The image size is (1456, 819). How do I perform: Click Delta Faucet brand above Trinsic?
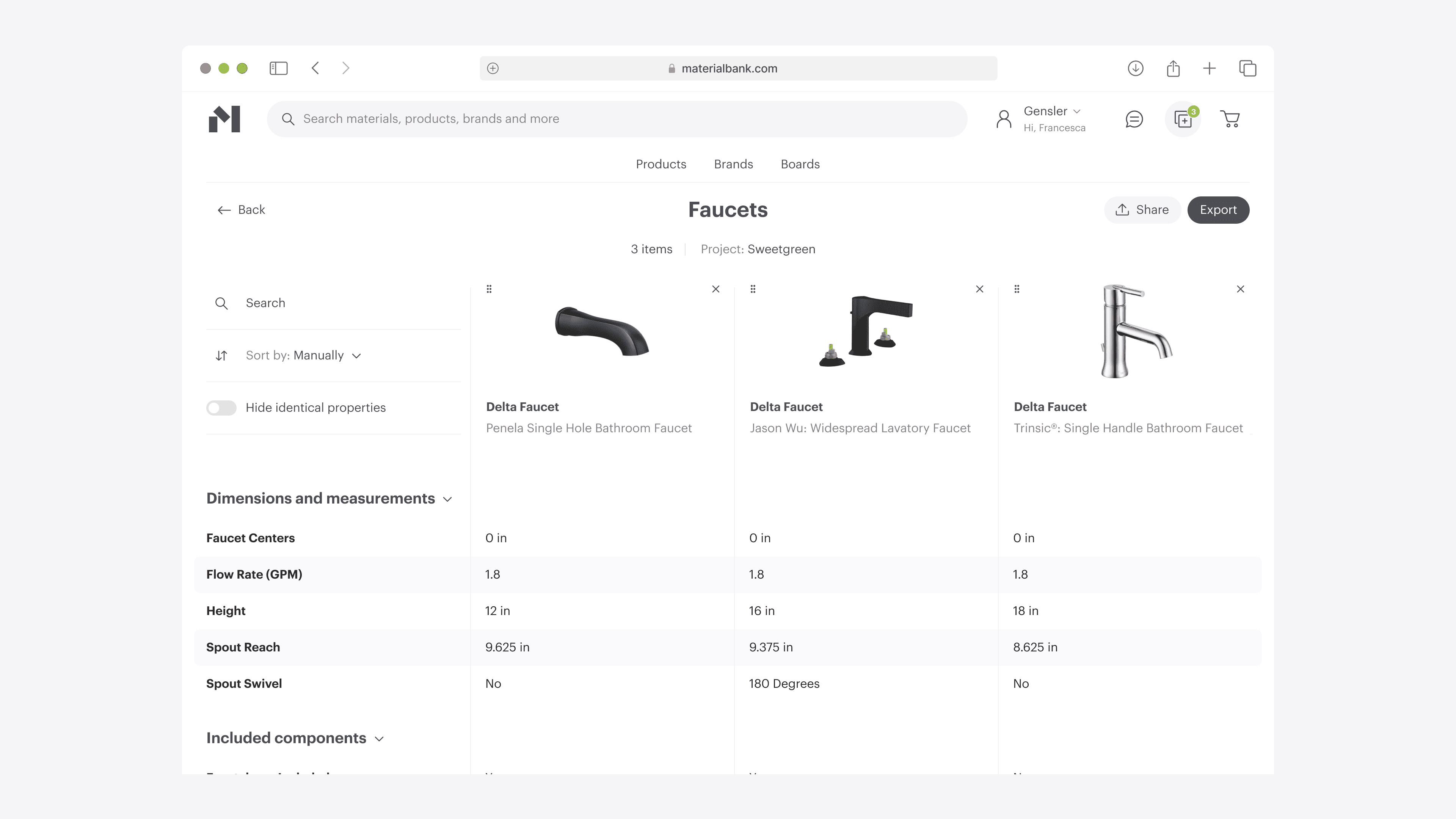click(x=1050, y=407)
